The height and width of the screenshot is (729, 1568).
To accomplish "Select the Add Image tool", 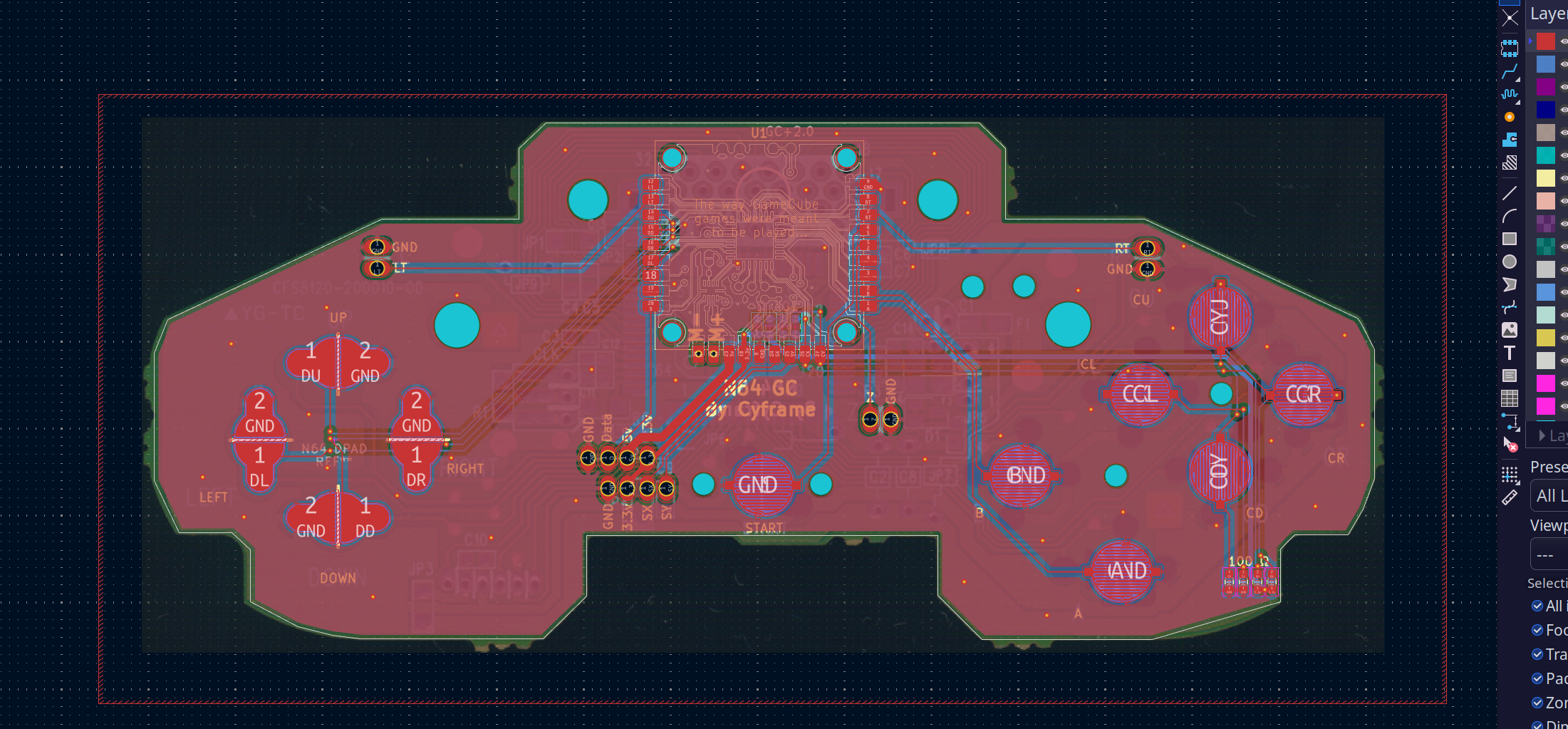I will click(1510, 330).
